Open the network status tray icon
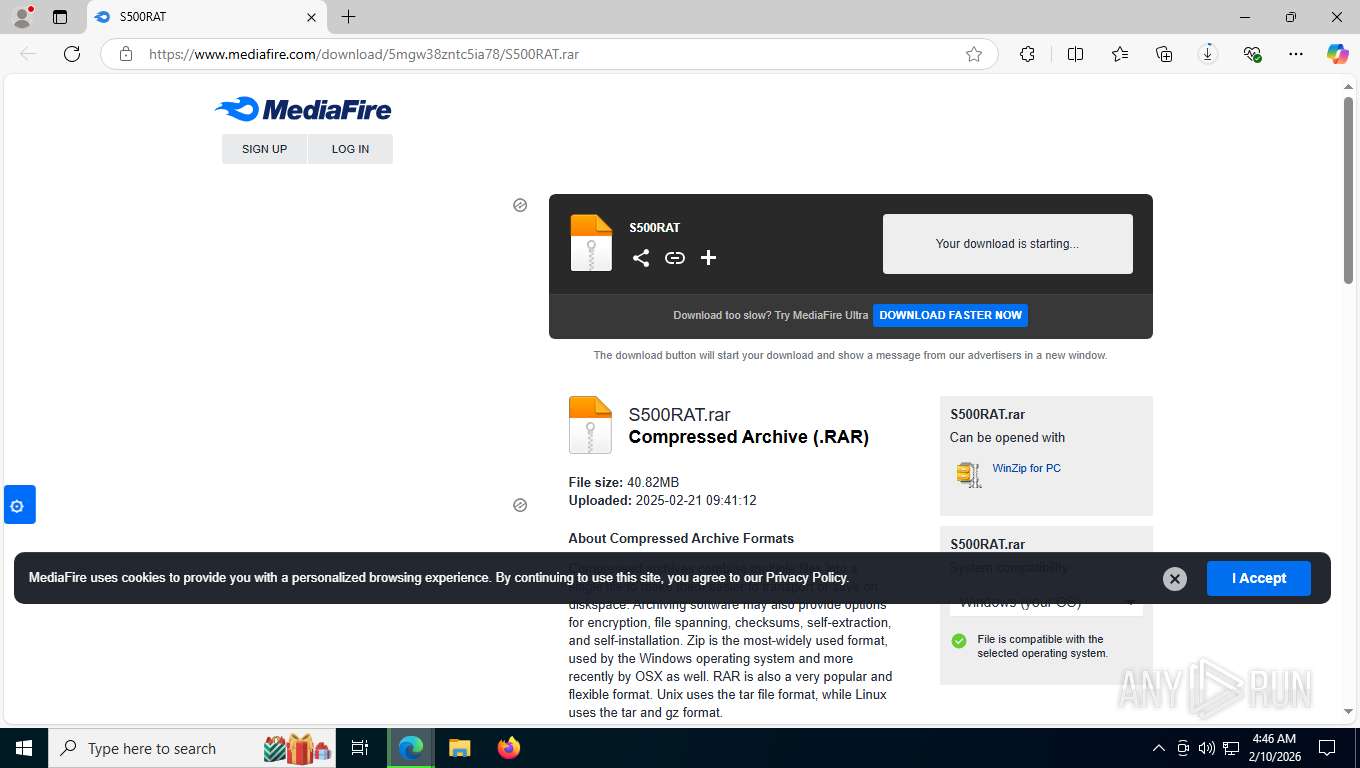 tap(1231, 748)
